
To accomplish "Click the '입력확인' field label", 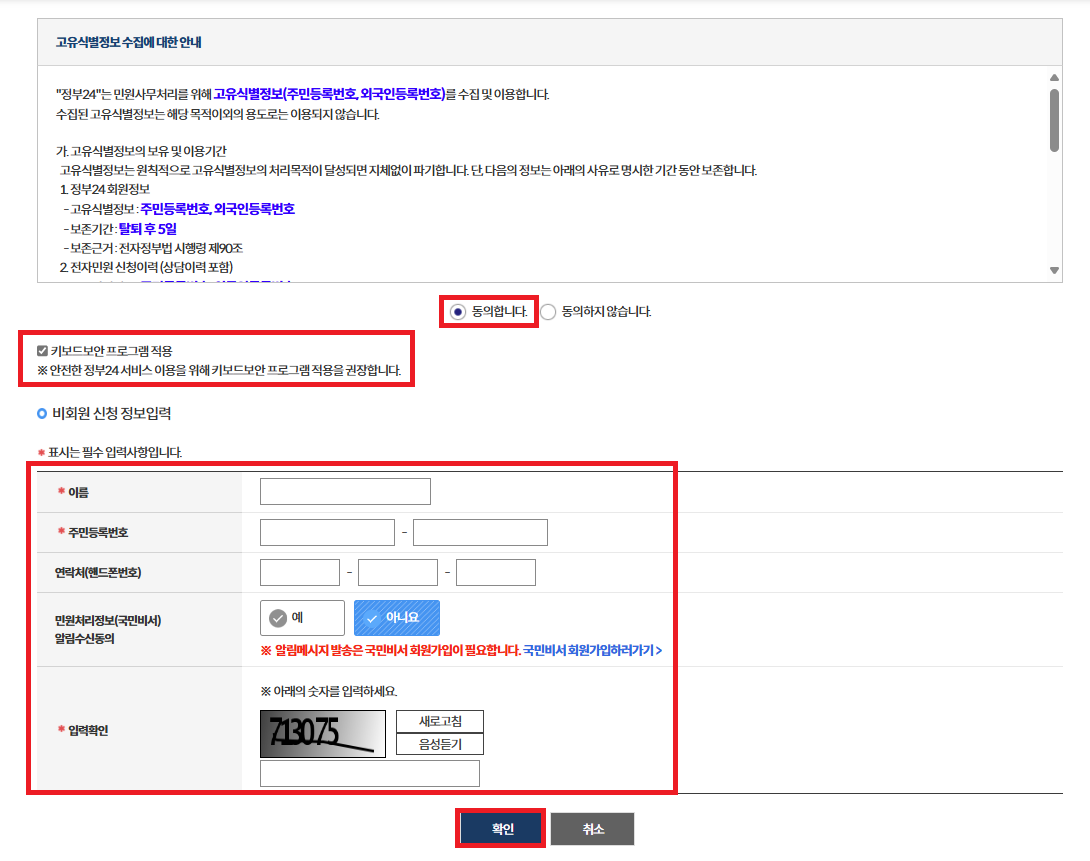I will (x=88, y=730).
